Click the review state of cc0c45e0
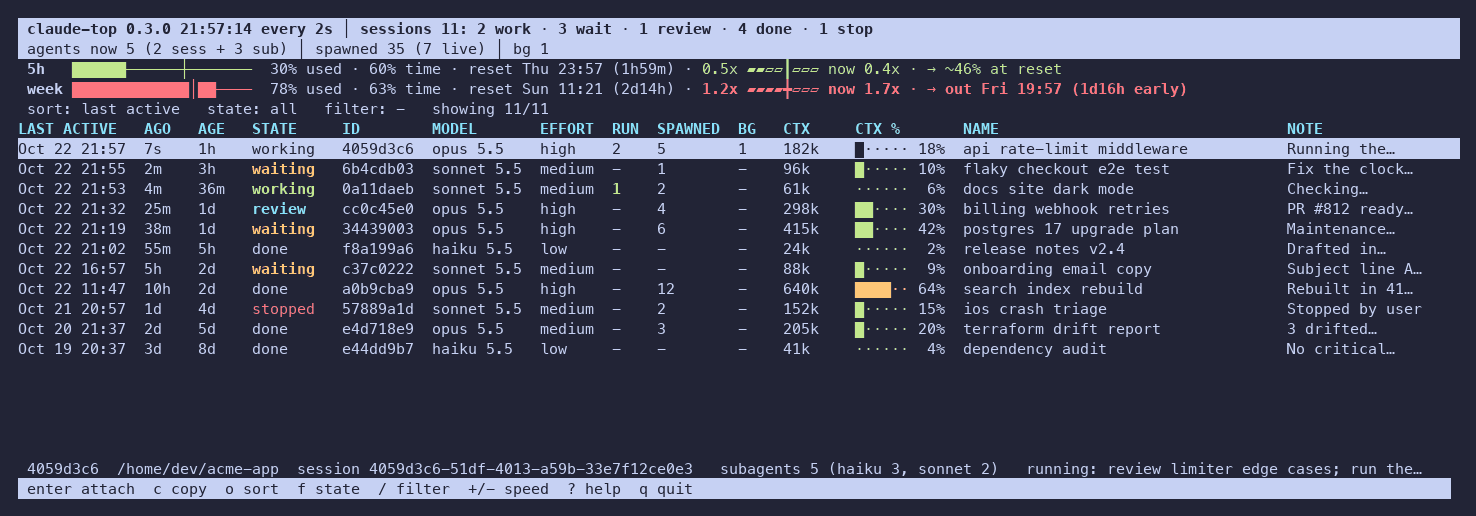Viewport: 1476px width, 516px height. [279, 209]
